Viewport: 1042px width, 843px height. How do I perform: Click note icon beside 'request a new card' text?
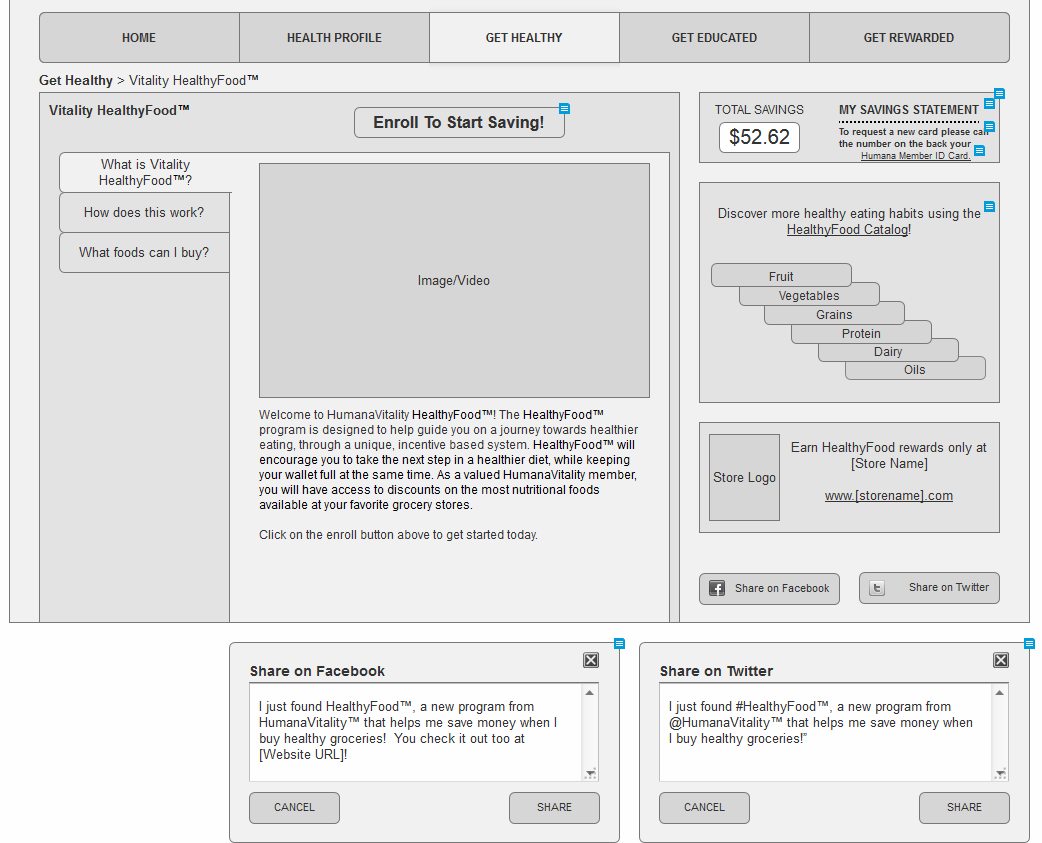(x=989, y=126)
